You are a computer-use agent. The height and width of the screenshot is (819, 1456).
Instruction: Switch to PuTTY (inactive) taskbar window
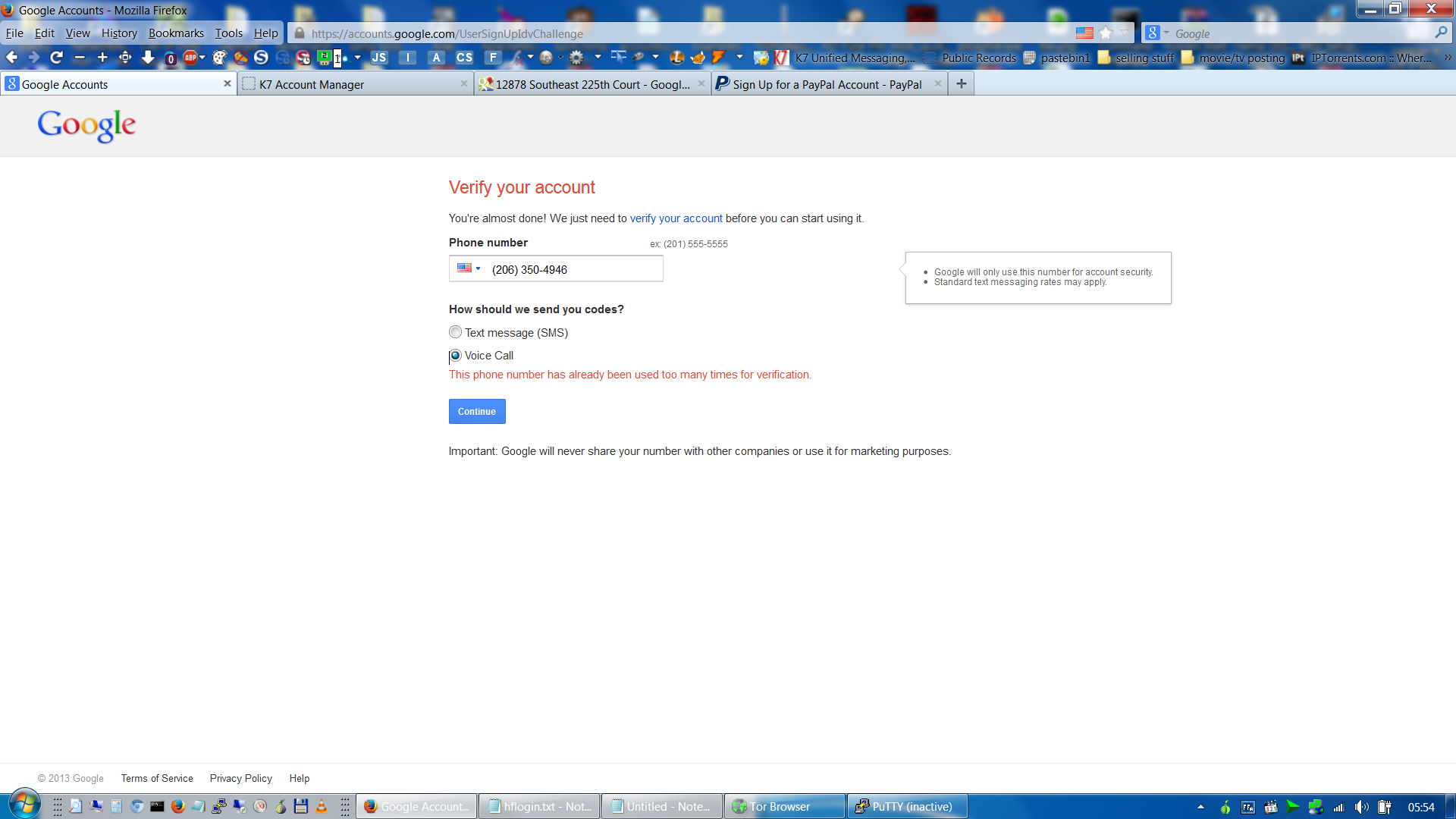pos(907,806)
